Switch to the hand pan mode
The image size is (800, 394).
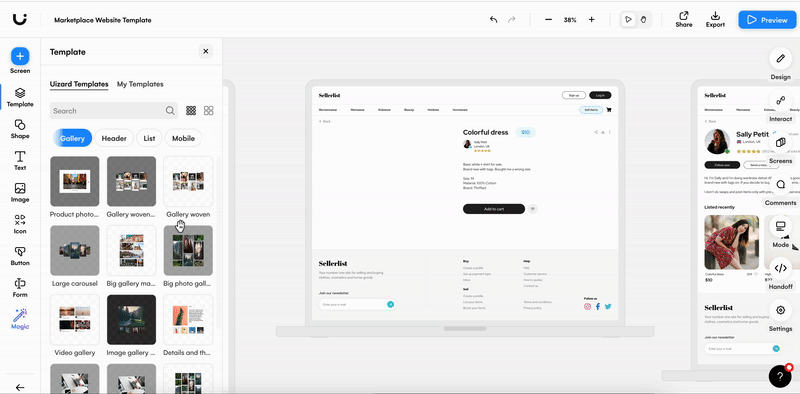point(643,20)
